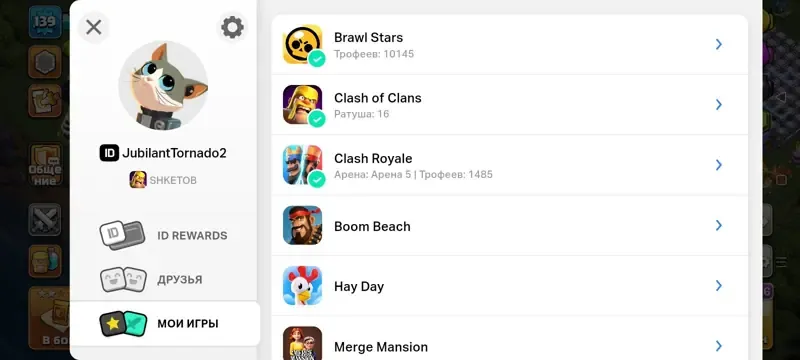The width and height of the screenshot is (800, 360).
Task: Open settings via the gear icon
Action: (232, 27)
